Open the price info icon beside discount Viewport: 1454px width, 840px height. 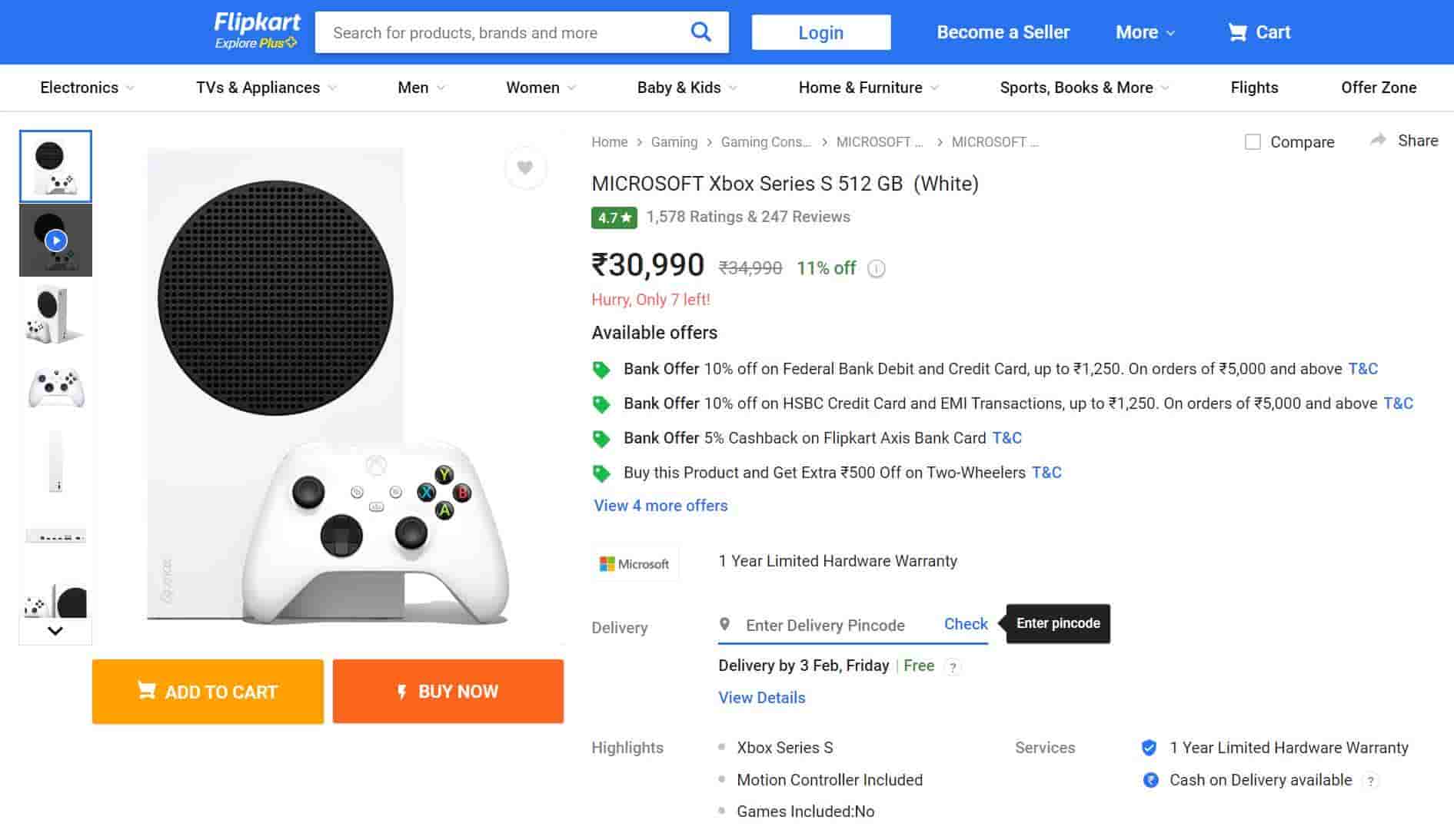coord(876,268)
